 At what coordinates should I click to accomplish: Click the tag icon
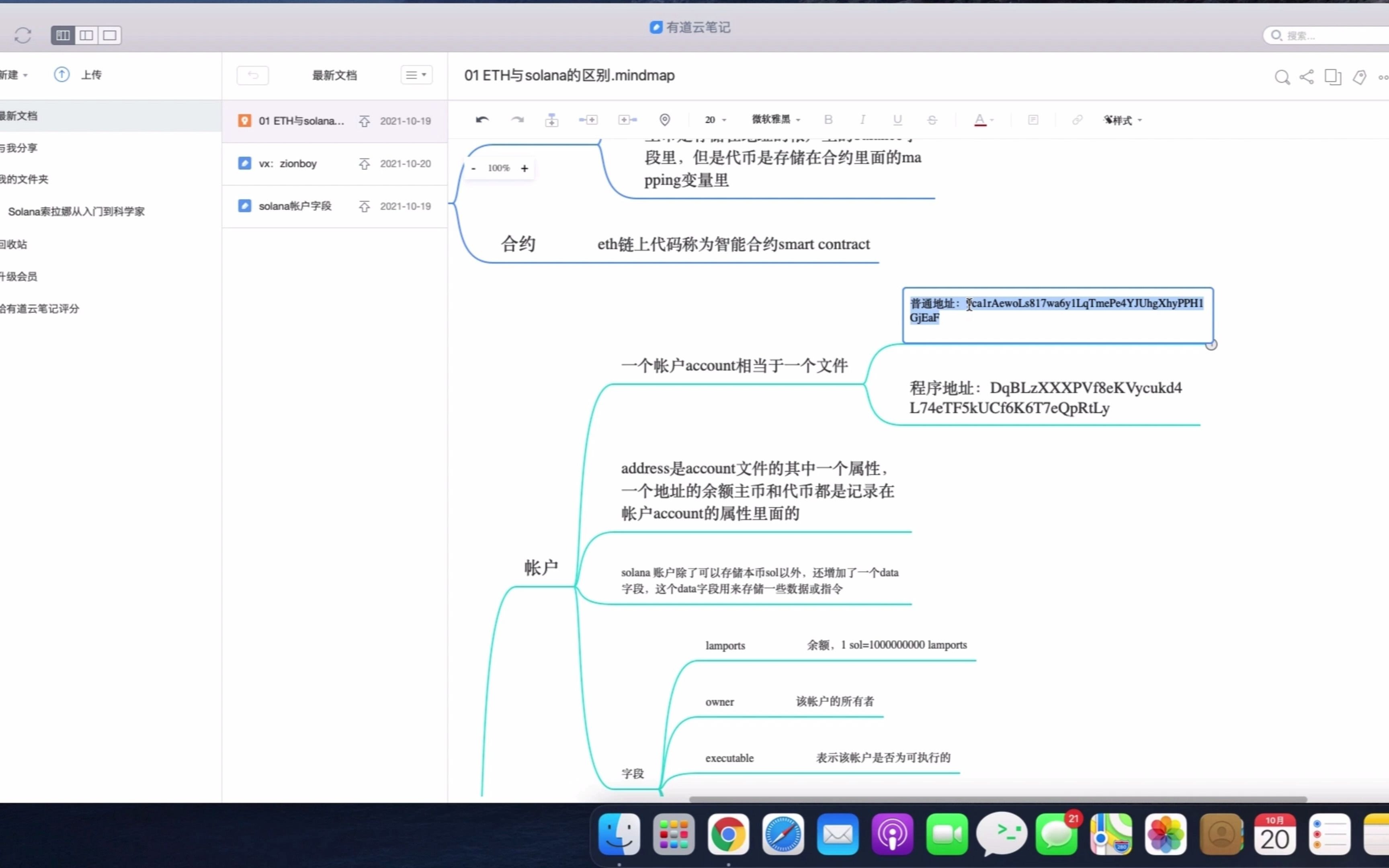coord(1359,77)
